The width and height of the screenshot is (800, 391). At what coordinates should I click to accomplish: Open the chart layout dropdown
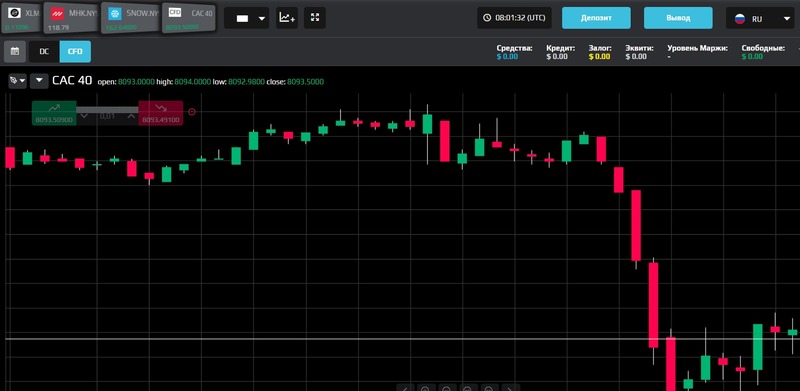[246, 18]
